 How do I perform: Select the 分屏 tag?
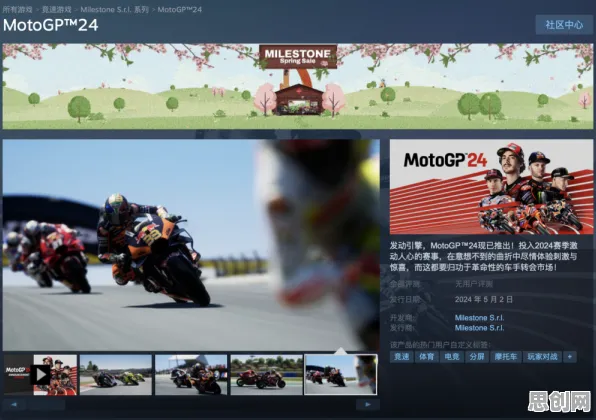tap(477, 357)
